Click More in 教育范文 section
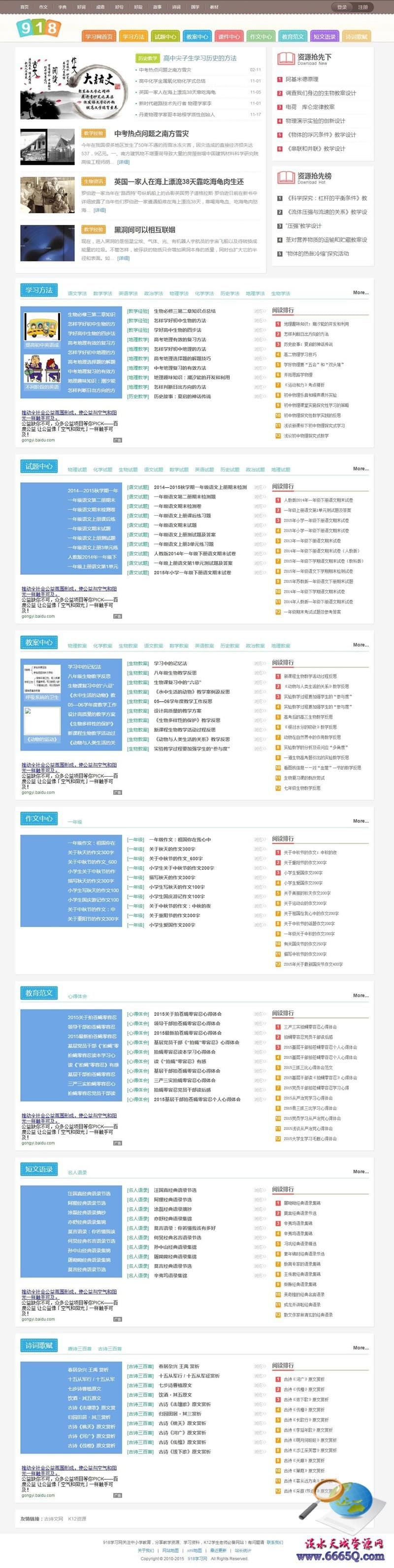This screenshot has height=1568, width=394. pos(361,996)
